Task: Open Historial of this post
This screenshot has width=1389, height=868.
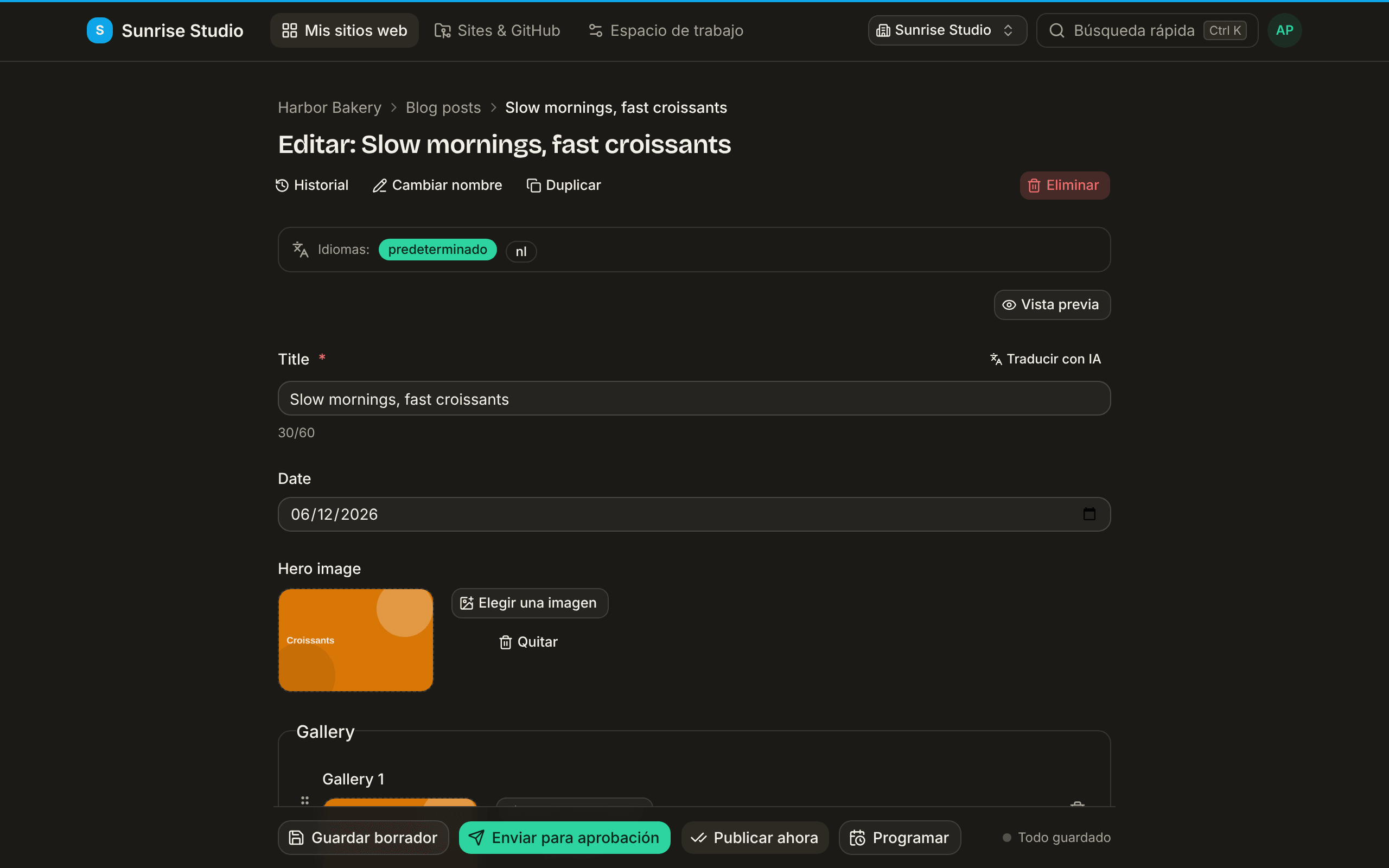Action: click(312, 185)
